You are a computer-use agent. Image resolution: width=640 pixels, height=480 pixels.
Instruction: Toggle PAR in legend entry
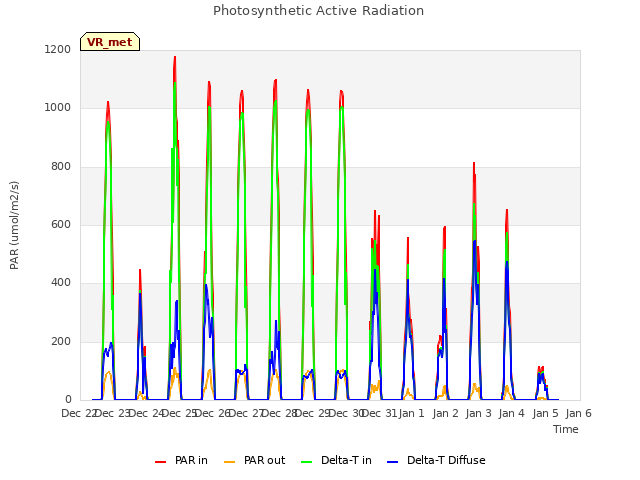181,460
